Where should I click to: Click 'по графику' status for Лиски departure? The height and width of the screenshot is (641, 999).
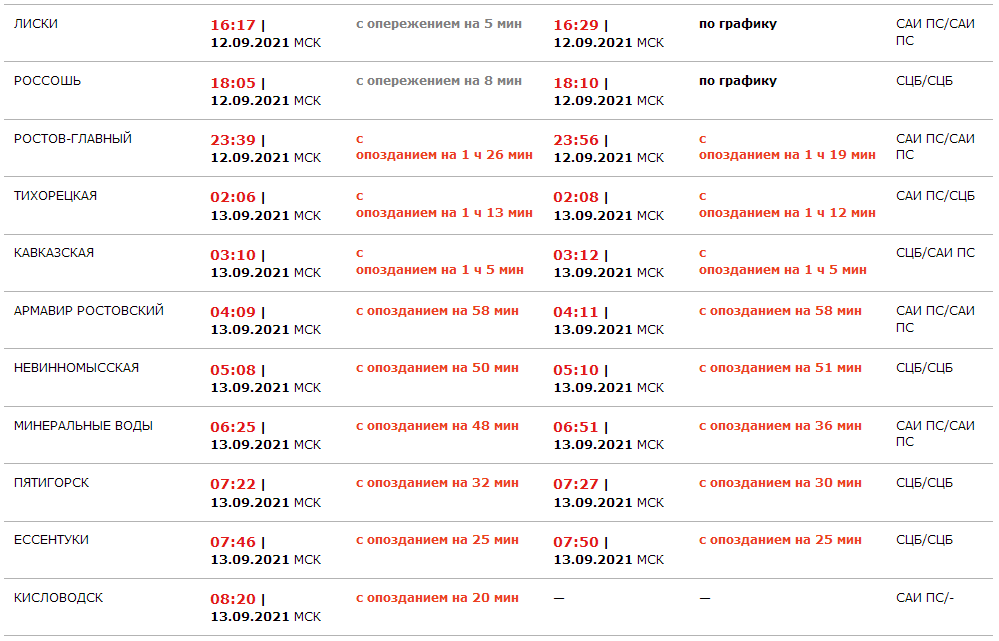click(x=738, y=24)
